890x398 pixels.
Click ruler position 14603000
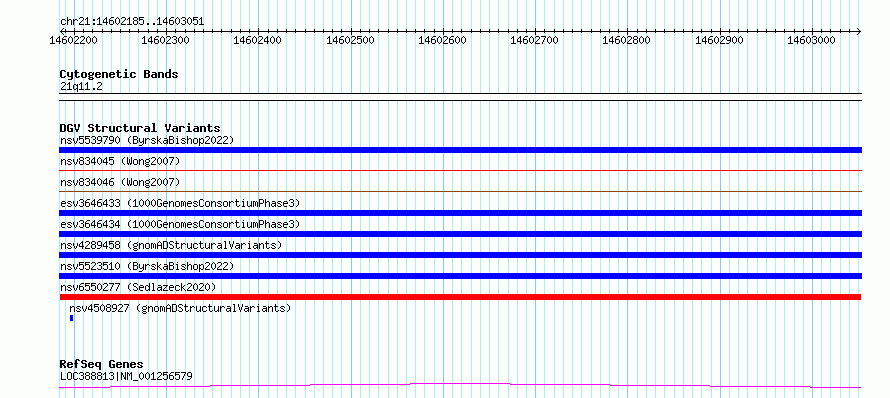coord(812,40)
